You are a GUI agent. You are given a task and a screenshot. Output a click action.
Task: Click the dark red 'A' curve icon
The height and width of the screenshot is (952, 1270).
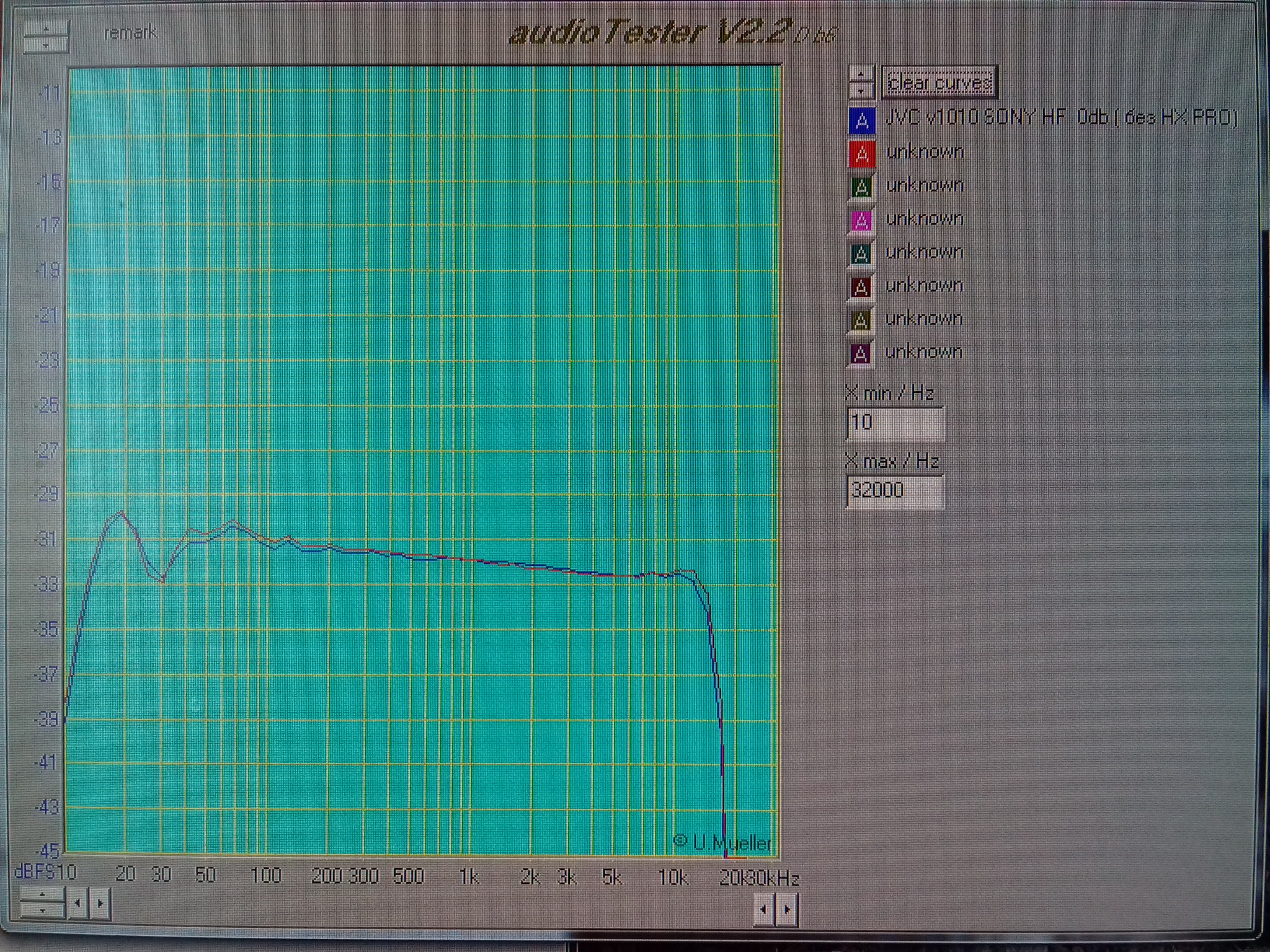(x=861, y=288)
